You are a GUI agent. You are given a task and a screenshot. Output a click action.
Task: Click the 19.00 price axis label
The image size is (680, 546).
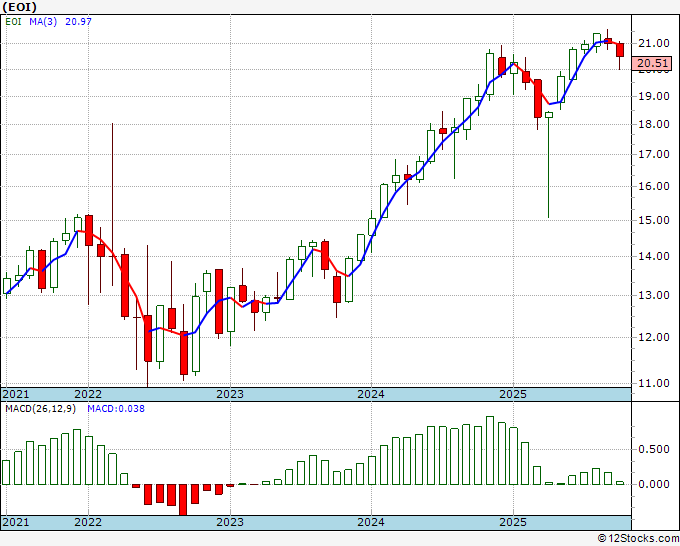[654, 96]
